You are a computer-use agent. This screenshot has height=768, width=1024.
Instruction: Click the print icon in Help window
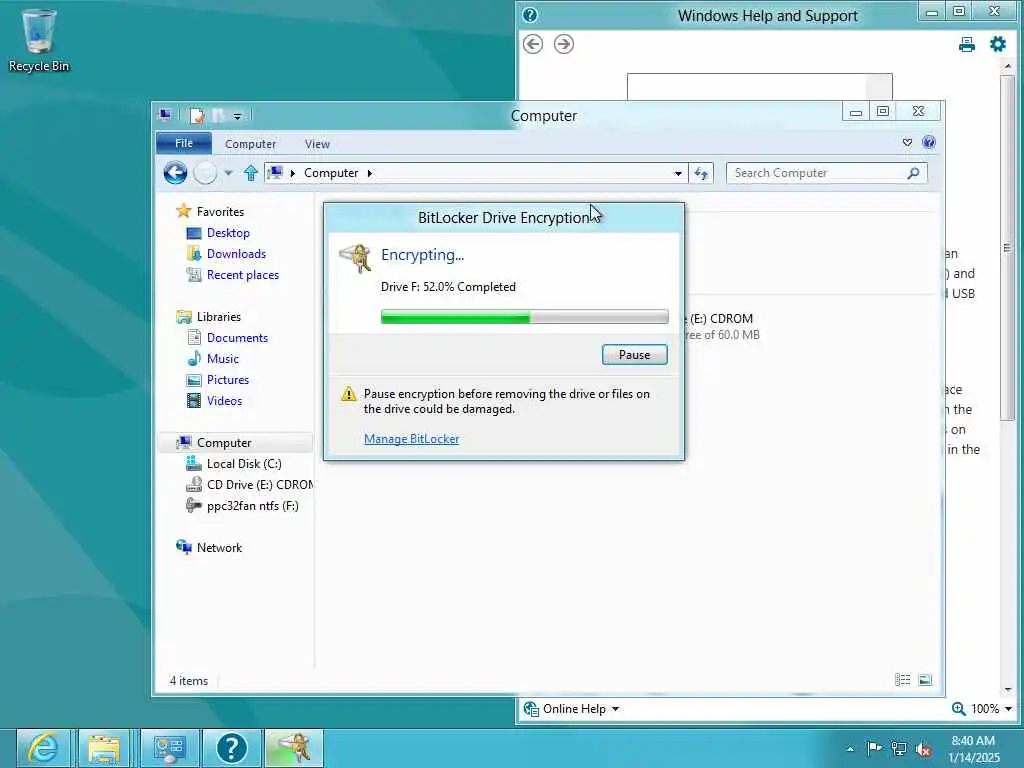click(967, 44)
